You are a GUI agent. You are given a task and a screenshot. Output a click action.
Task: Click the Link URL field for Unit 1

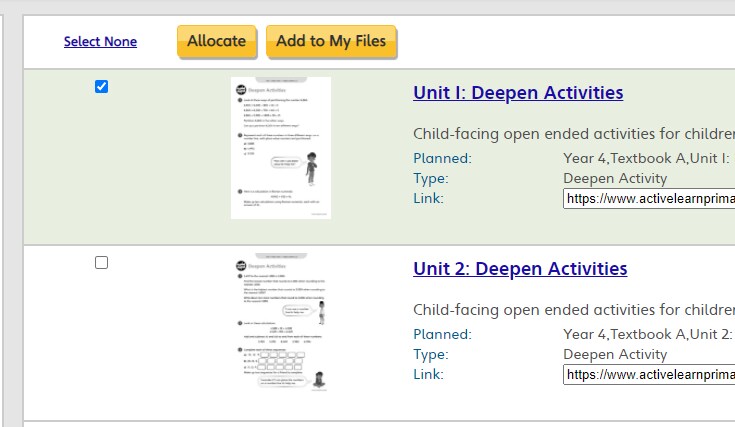tap(648, 199)
